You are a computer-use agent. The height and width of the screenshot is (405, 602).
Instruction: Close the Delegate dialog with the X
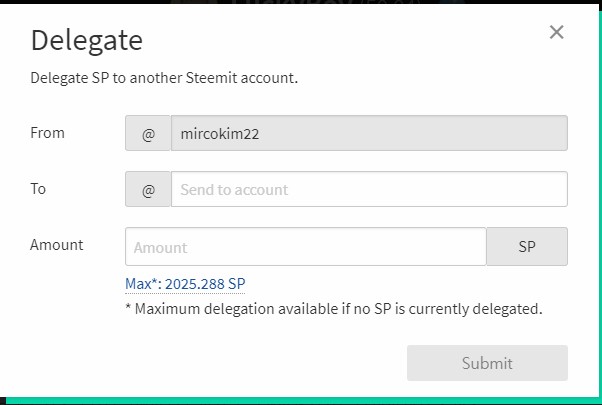(557, 32)
